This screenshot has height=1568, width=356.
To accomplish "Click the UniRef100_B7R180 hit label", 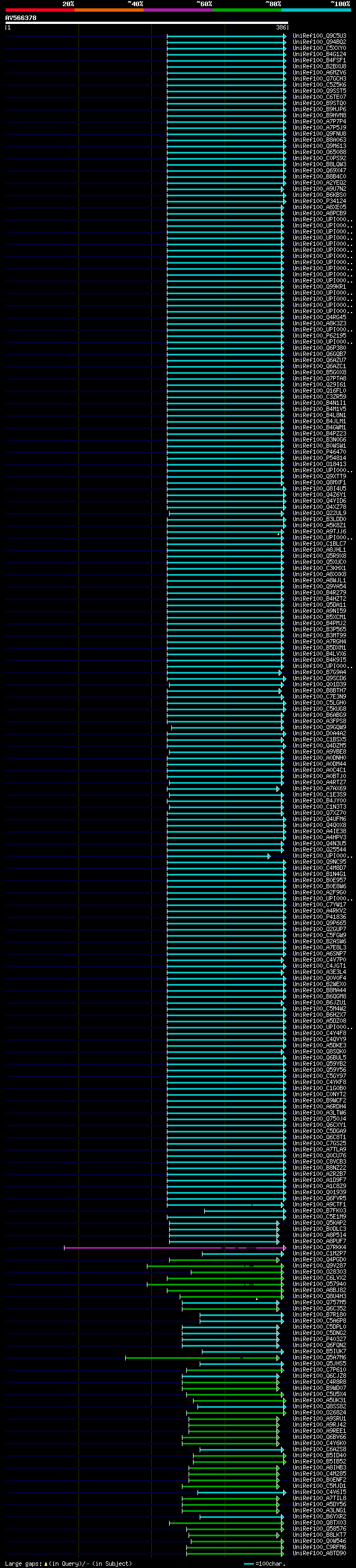I will (319, 1315).
